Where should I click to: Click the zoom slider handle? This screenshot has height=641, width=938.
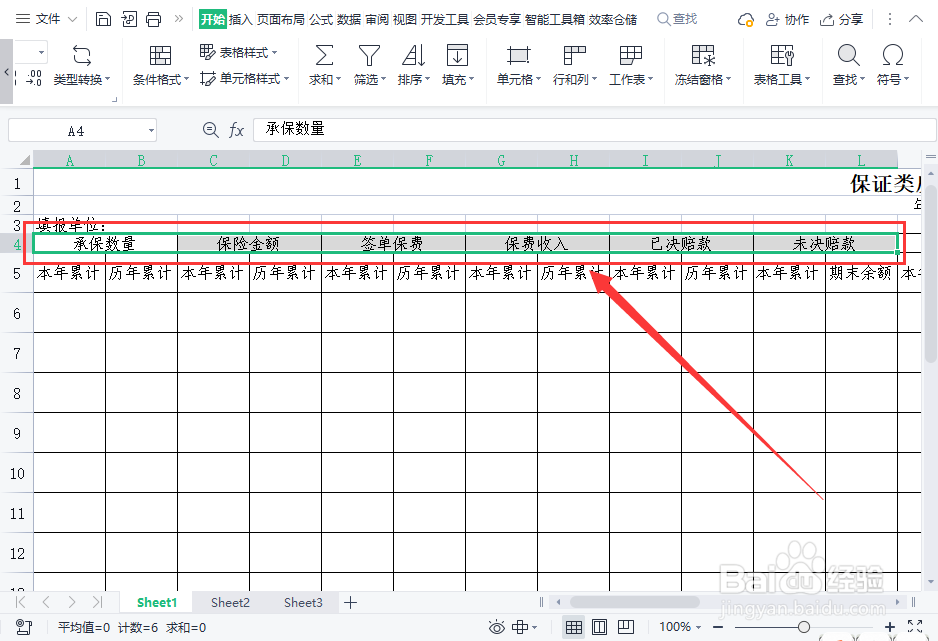tap(804, 627)
